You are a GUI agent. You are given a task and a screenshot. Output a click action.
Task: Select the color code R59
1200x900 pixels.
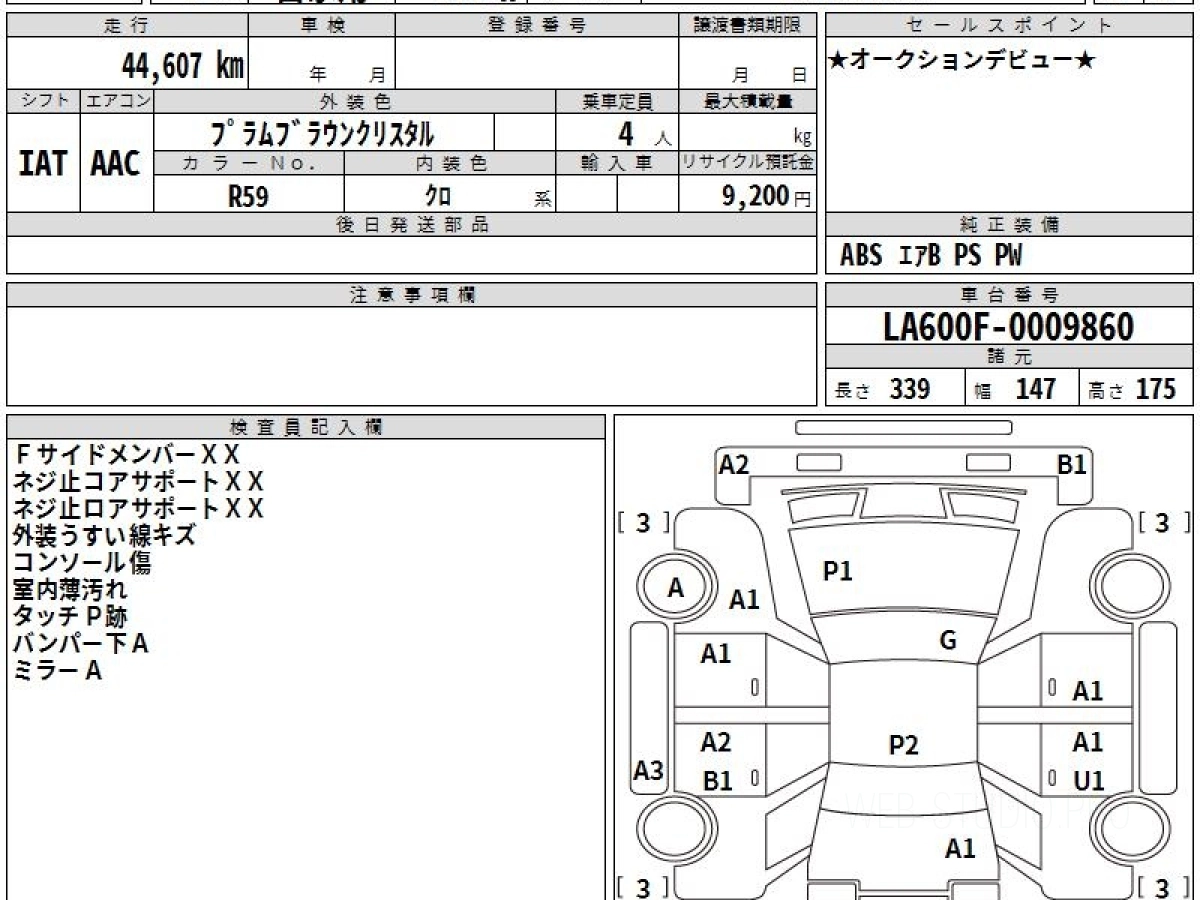coord(248,196)
